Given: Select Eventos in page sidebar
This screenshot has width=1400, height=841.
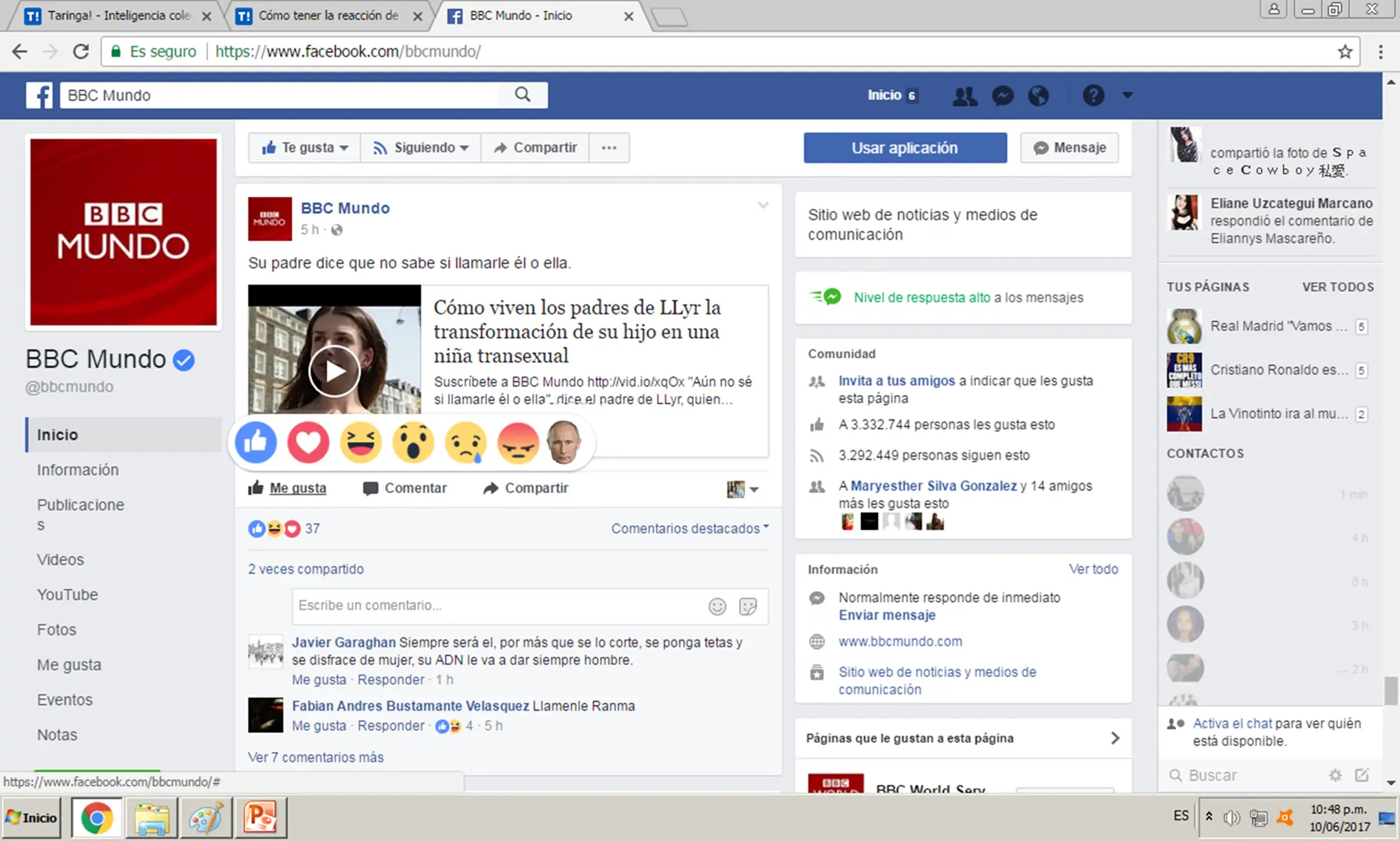Looking at the screenshot, I should point(64,700).
